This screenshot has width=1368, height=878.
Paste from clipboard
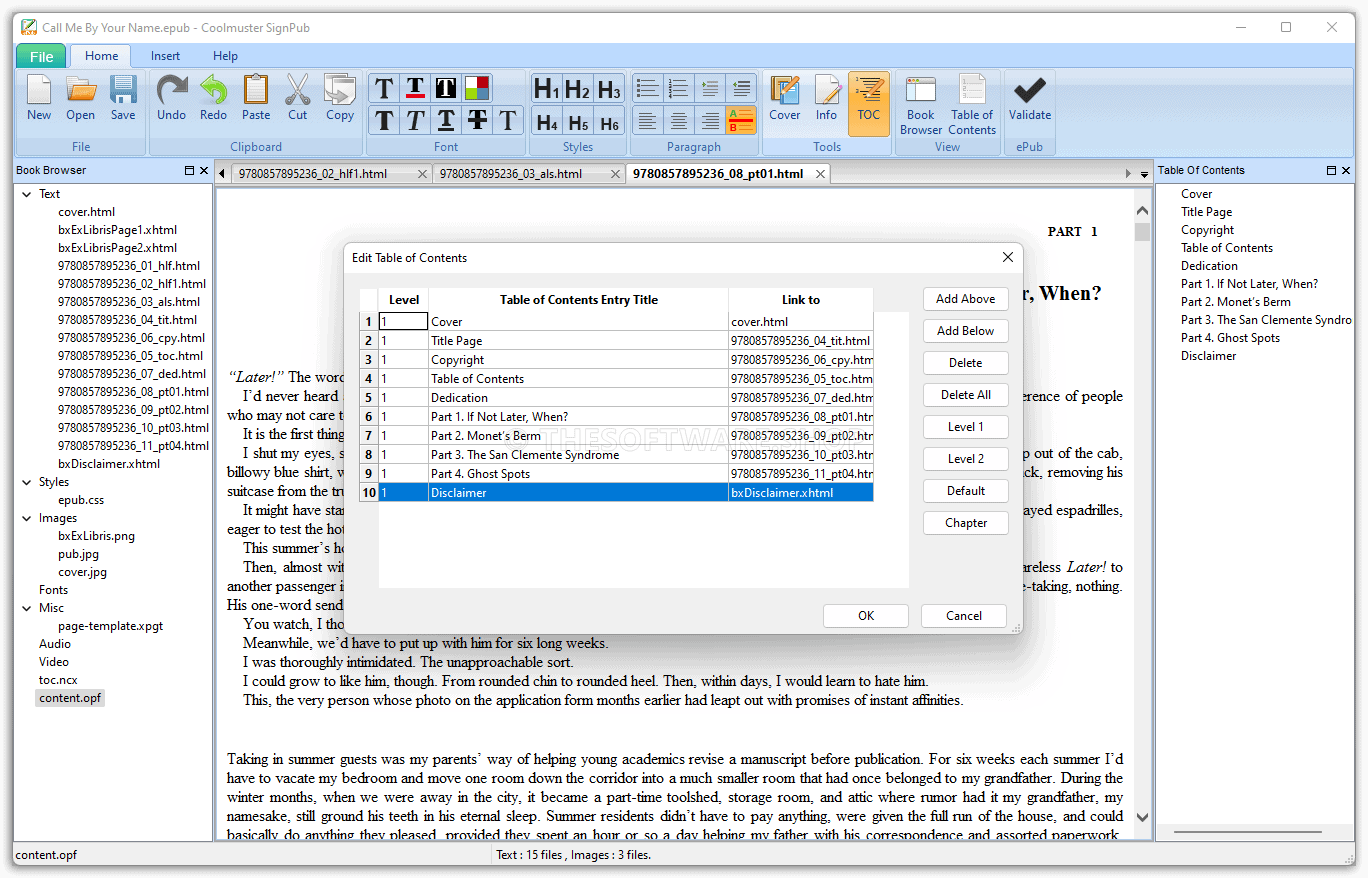coord(256,99)
